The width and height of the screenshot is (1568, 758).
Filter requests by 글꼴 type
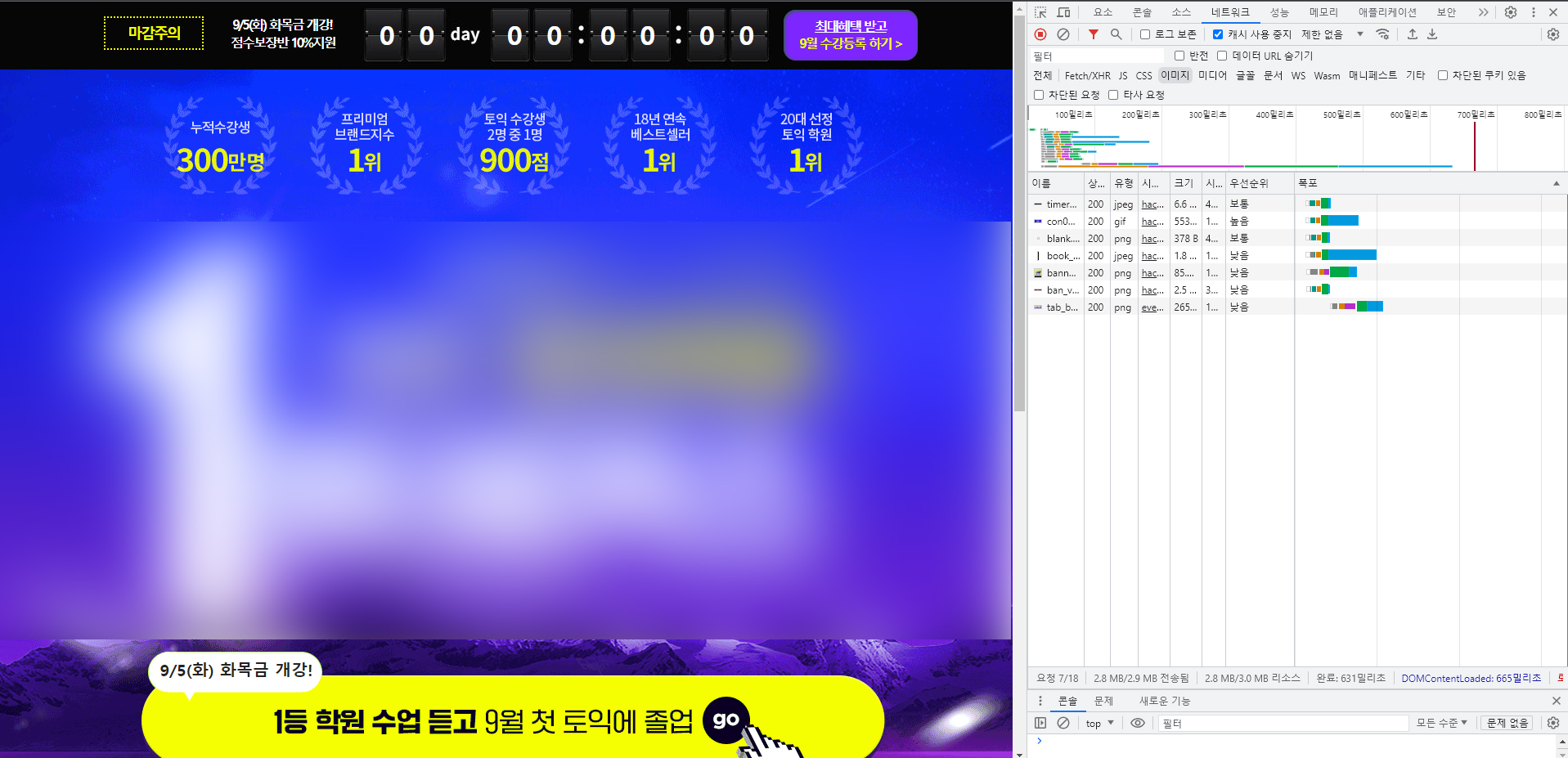tap(1245, 75)
